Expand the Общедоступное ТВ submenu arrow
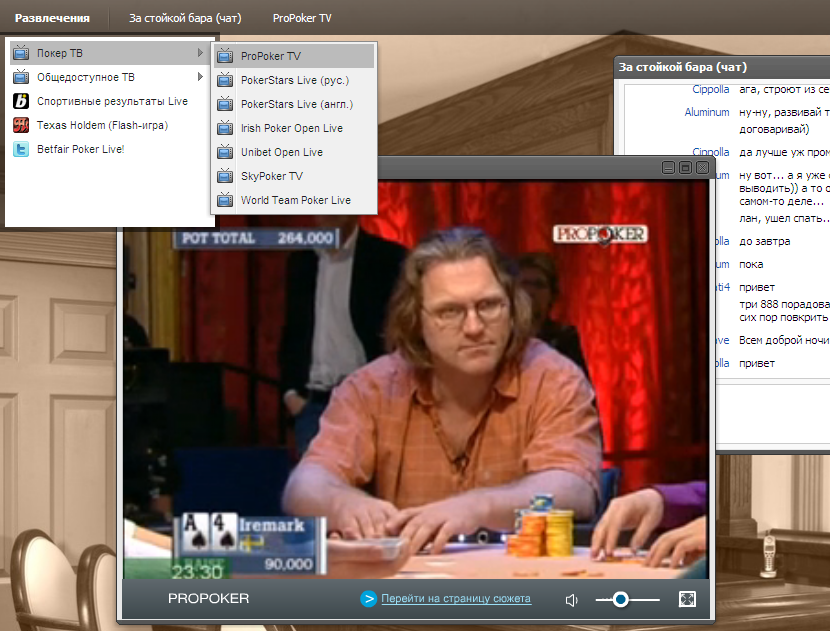The width and height of the screenshot is (830, 631). [200, 77]
